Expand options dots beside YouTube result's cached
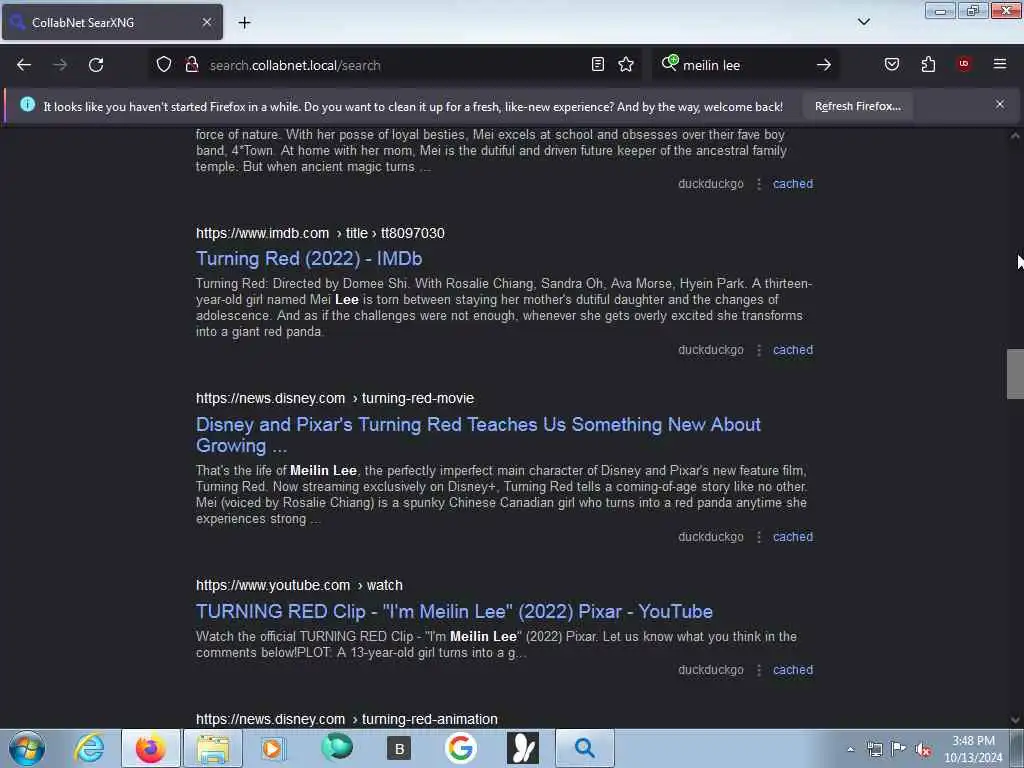The image size is (1024, 768). coord(758,670)
